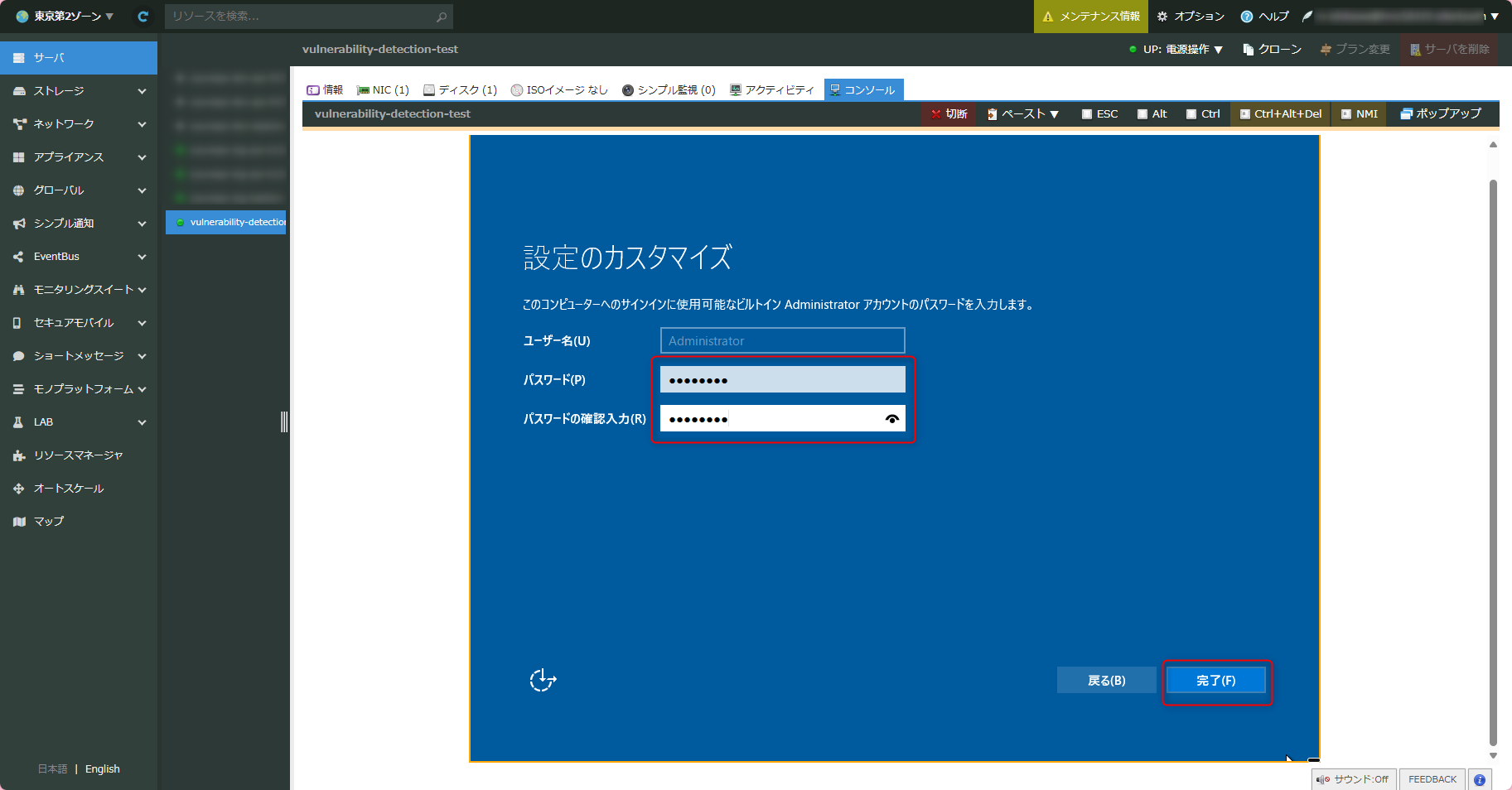Viewport: 1512px width, 790px height.
Task: Switch to the 情報 tab
Action: coord(325,89)
